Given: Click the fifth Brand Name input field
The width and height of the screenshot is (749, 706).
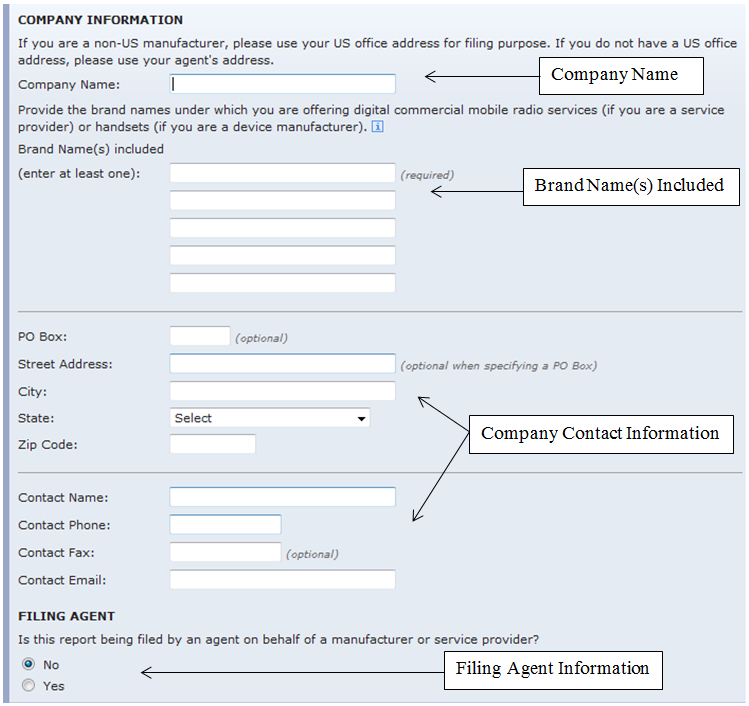Looking at the screenshot, I should pos(283,283).
